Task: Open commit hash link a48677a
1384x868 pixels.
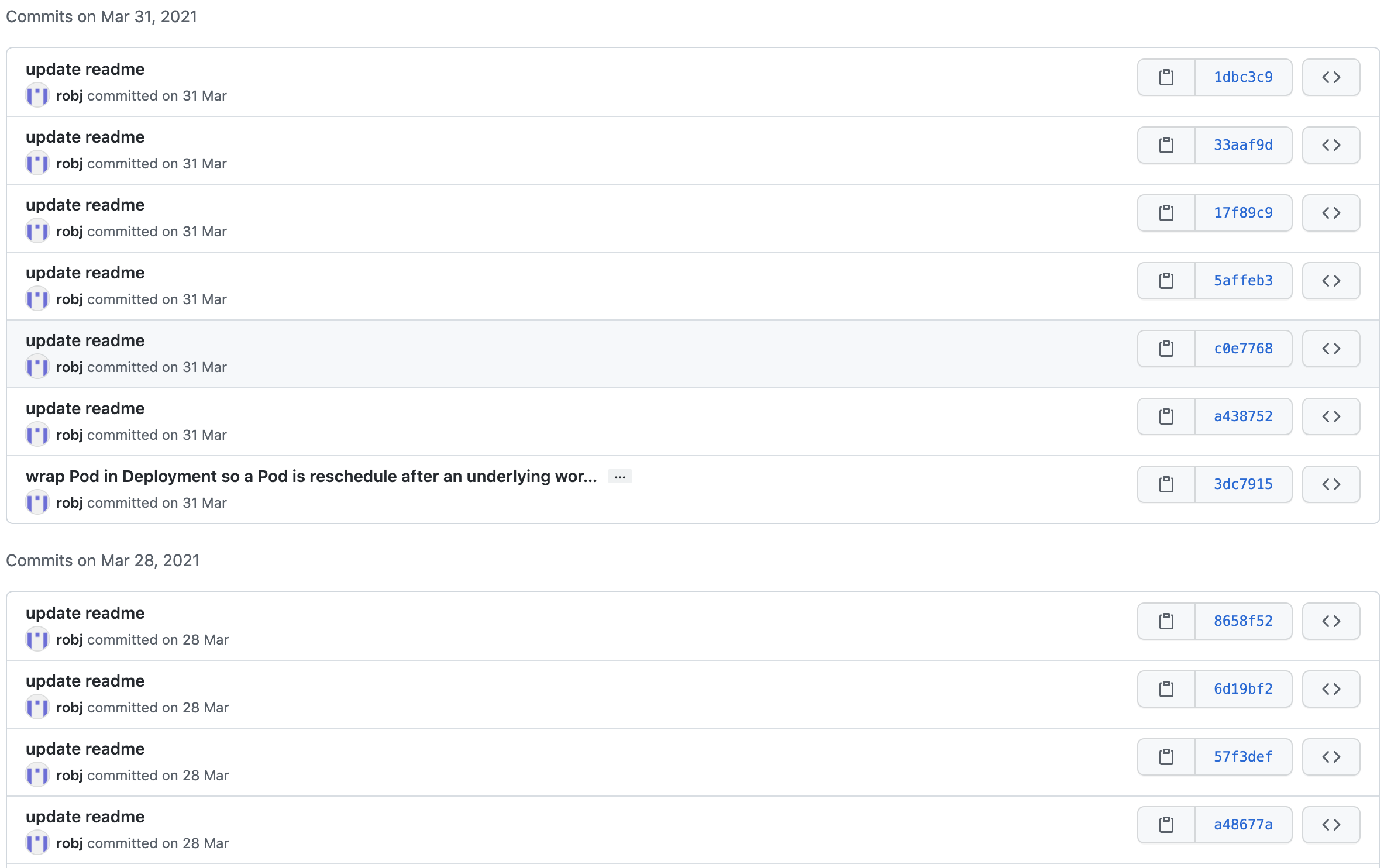Action: pos(1243,825)
